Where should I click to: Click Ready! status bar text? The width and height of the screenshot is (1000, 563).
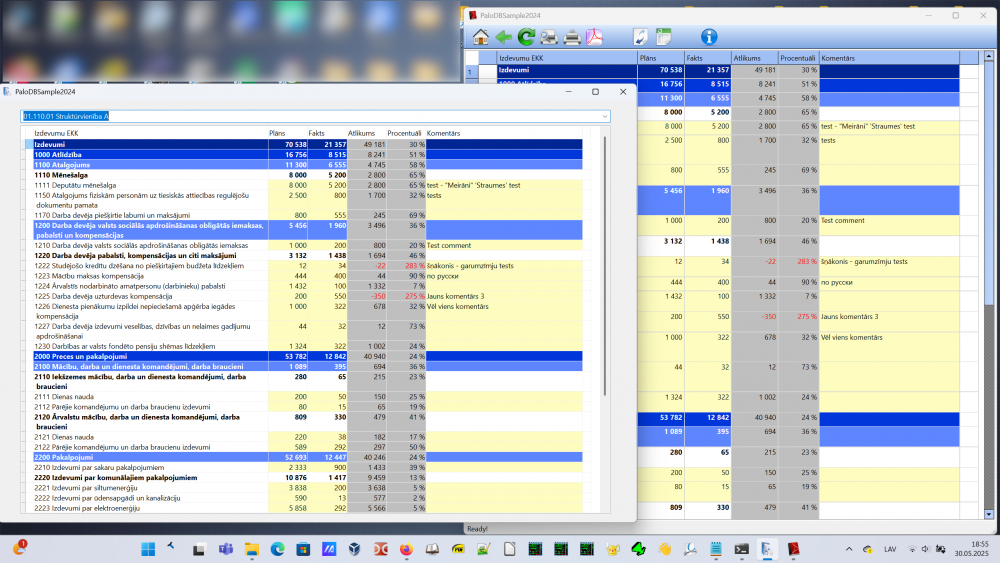tap(477, 529)
